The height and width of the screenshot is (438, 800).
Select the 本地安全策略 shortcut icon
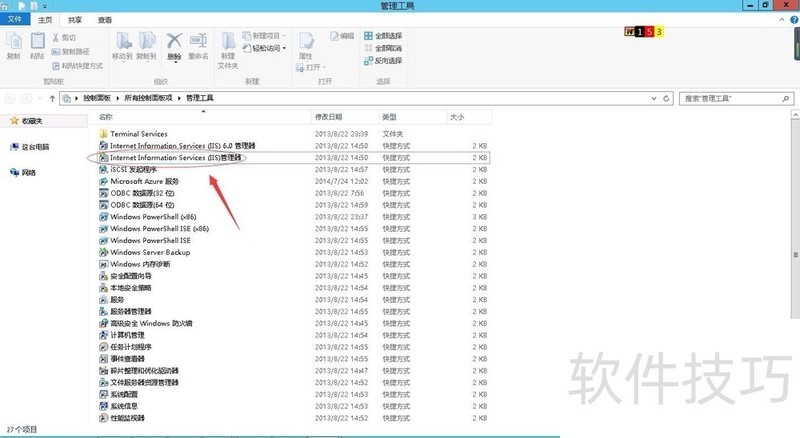coord(103,287)
